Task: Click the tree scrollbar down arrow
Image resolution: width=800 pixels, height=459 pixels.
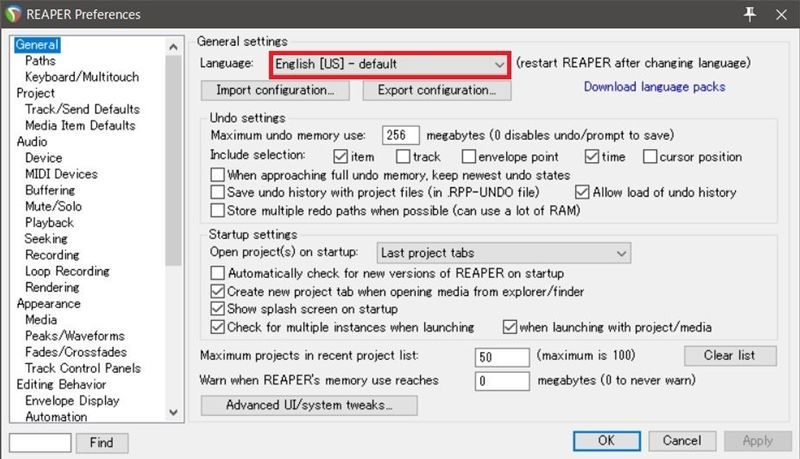Action: tap(173, 412)
